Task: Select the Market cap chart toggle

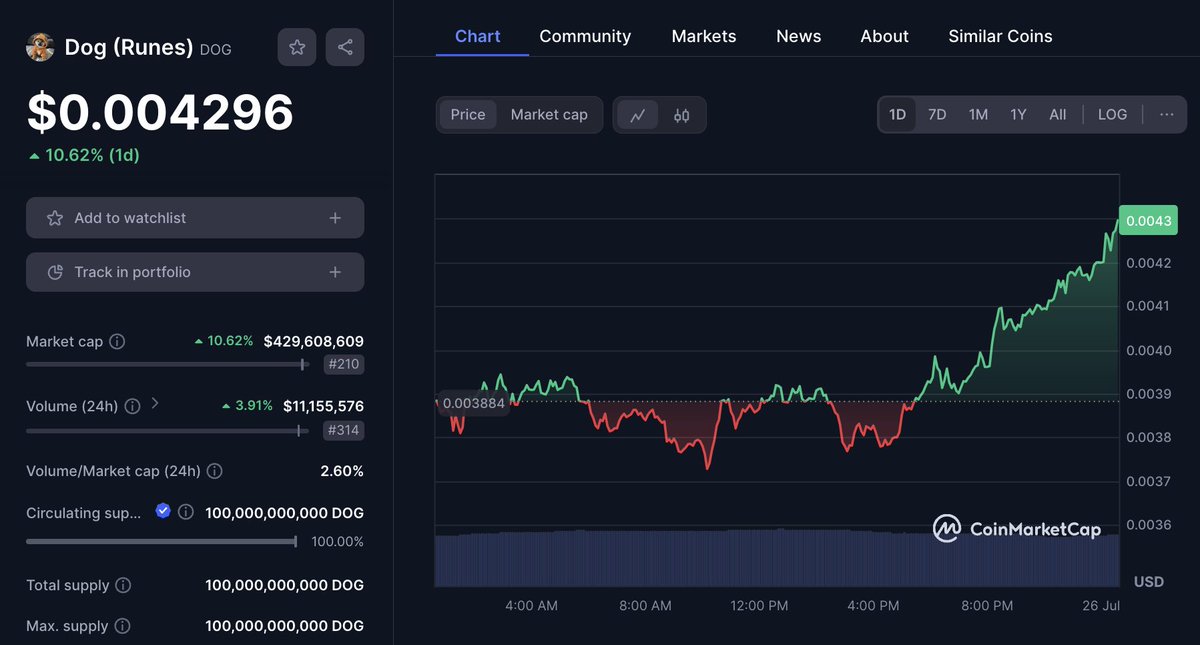Action: tap(549, 115)
